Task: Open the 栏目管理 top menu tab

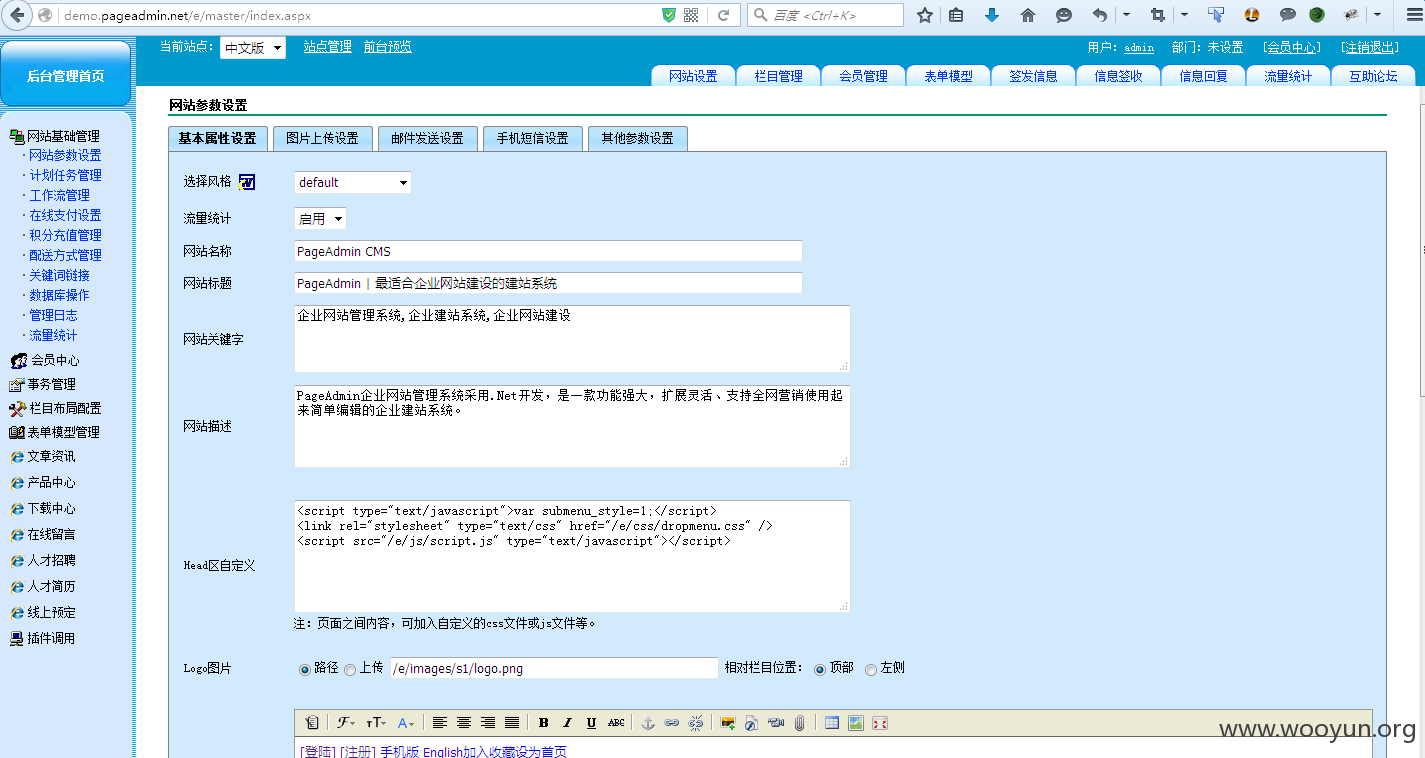Action: (778, 76)
